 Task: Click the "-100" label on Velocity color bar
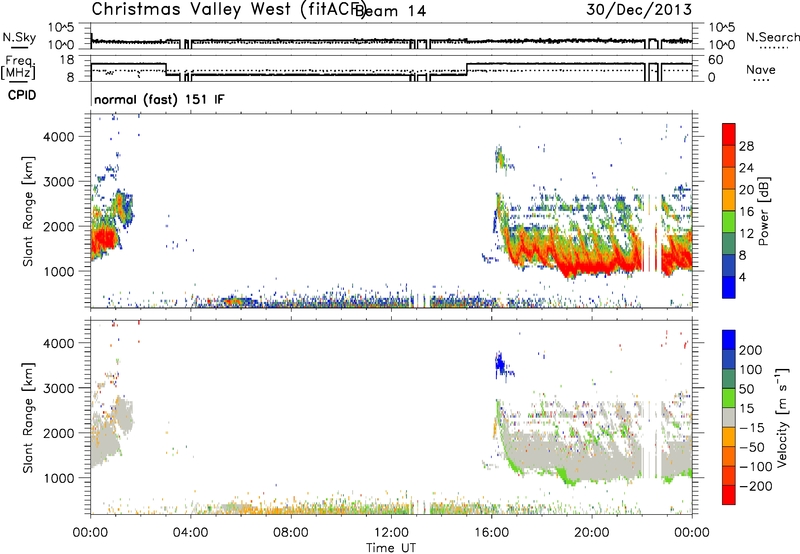tap(756, 467)
